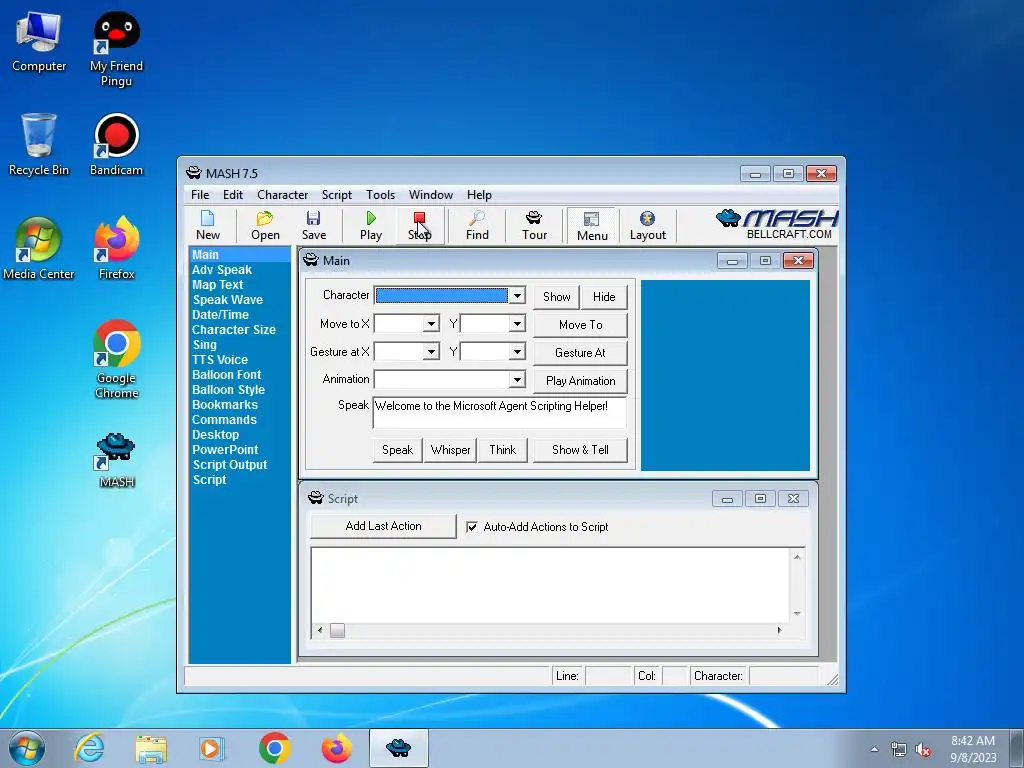Screen dimensions: 1024x768
Task: Open the Help menu
Action: tap(479, 195)
